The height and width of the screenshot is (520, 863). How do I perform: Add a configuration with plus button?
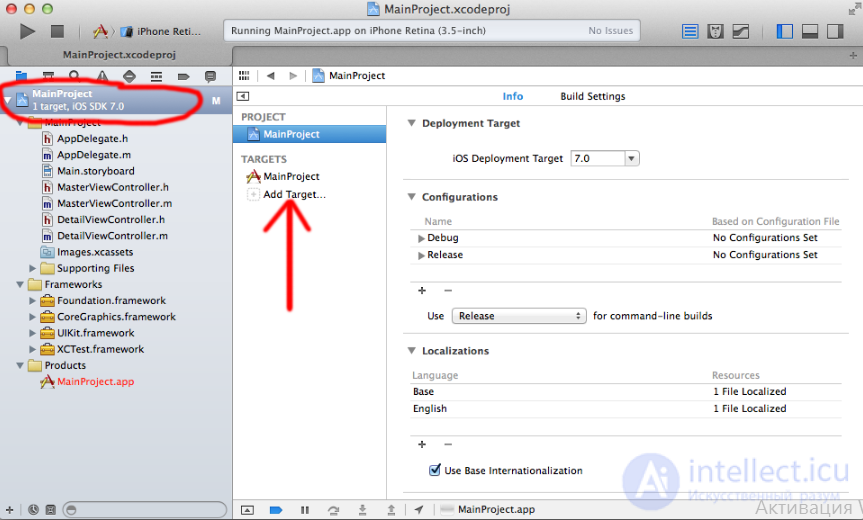point(422,291)
